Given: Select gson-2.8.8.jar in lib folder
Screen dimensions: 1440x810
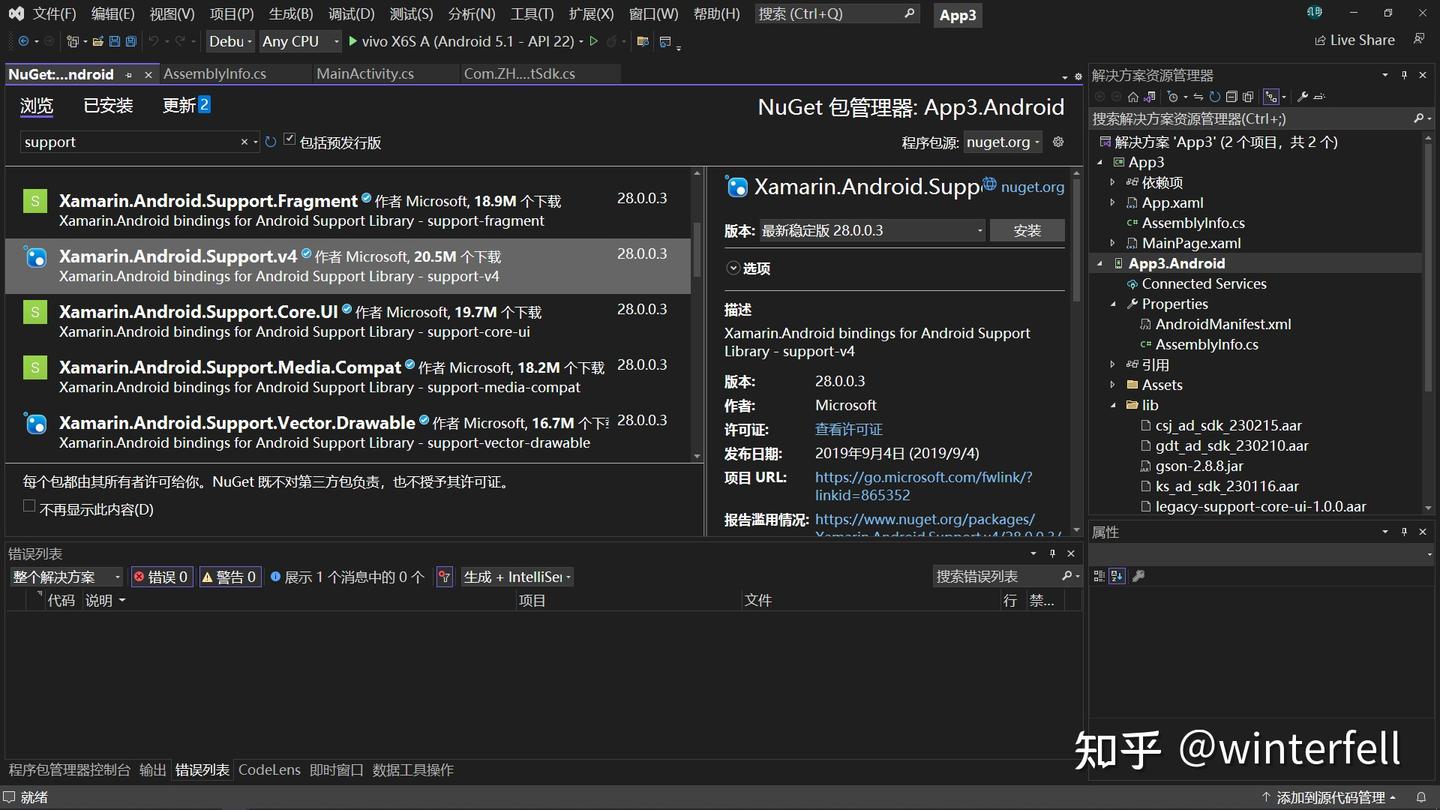Looking at the screenshot, I should click(1199, 466).
